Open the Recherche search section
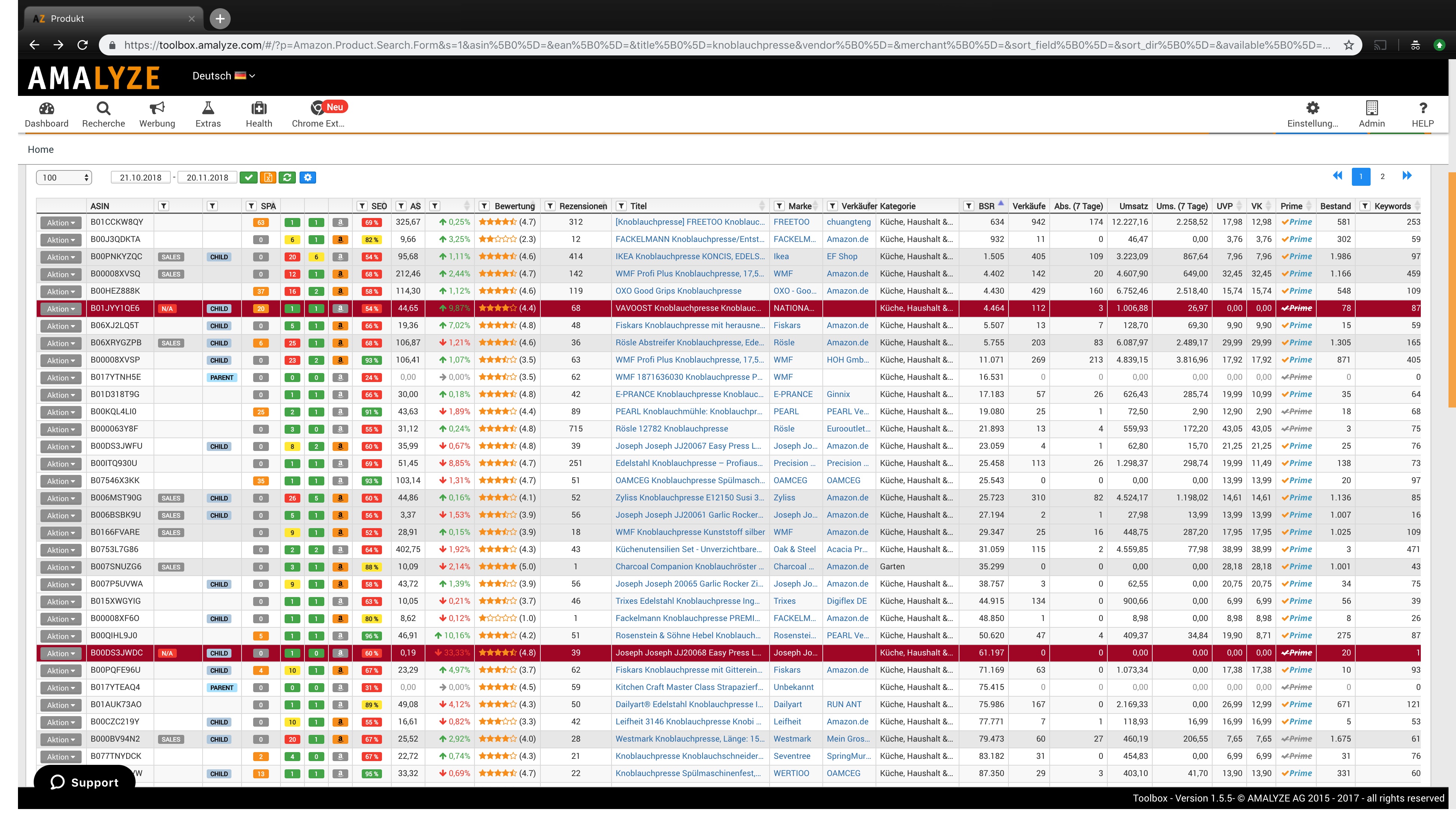1456x830 pixels. click(x=103, y=114)
